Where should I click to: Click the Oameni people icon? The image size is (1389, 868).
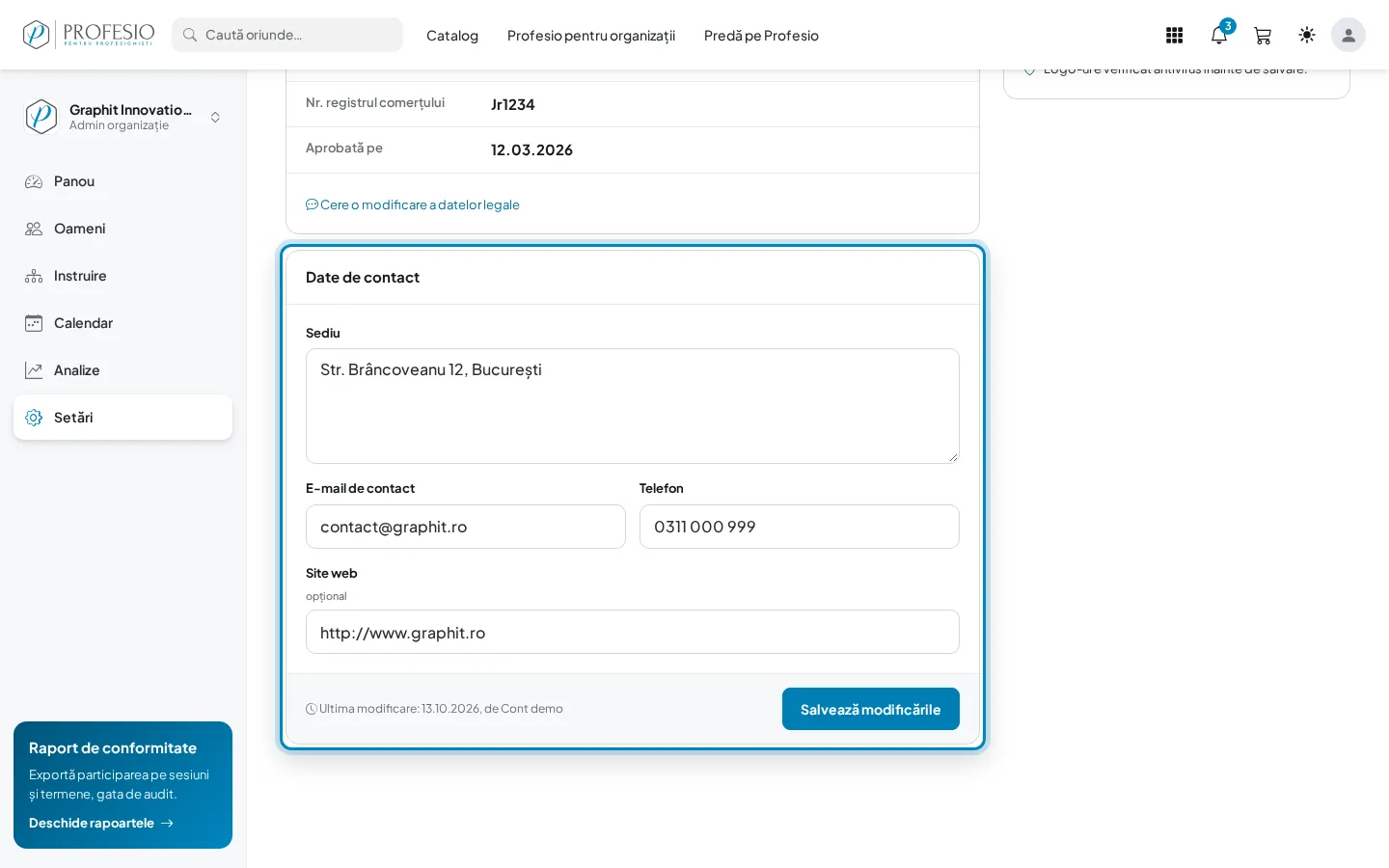pos(34,229)
